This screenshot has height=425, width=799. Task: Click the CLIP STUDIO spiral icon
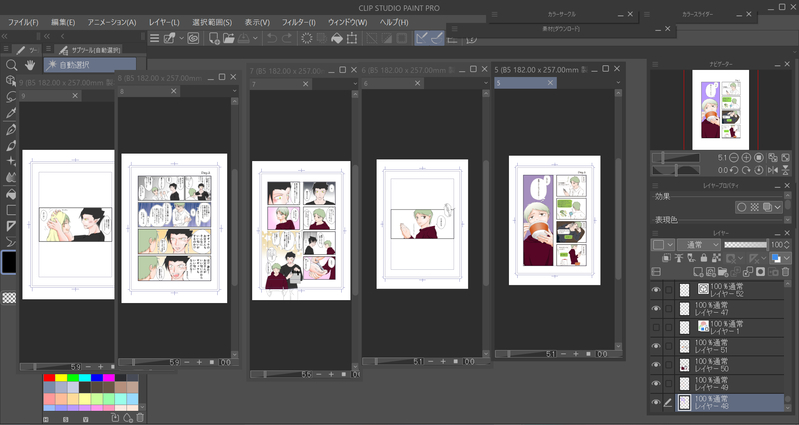point(192,38)
